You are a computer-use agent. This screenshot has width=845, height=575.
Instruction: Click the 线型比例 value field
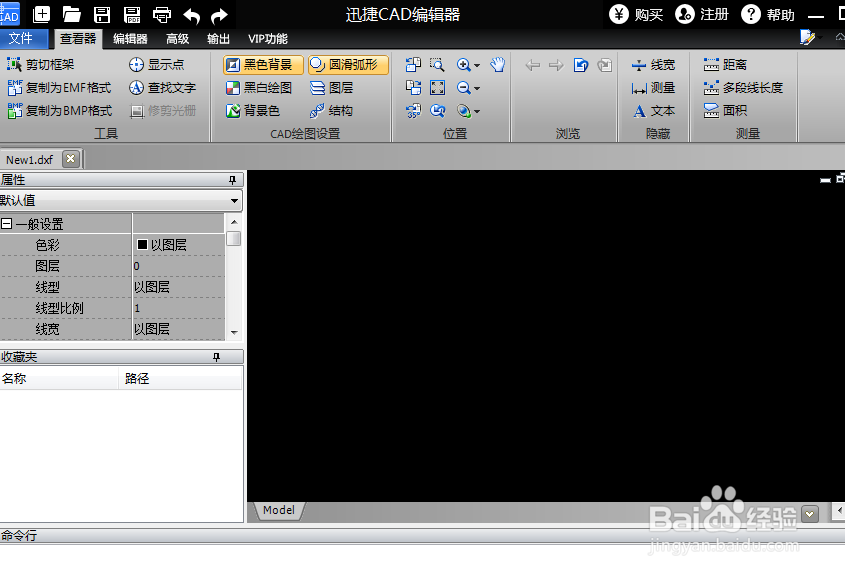click(178, 308)
